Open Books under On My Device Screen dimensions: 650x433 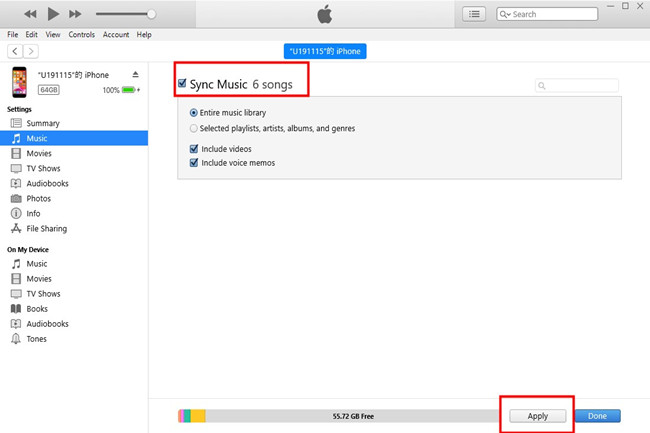click(x=74, y=309)
